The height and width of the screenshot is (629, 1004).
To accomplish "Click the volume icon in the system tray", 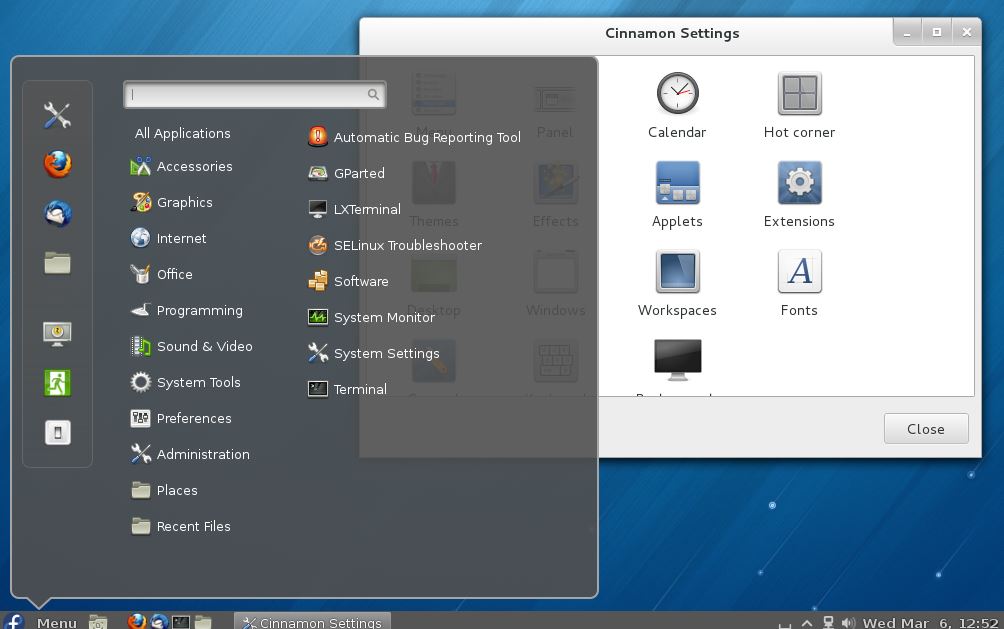I will click(848, 622).
